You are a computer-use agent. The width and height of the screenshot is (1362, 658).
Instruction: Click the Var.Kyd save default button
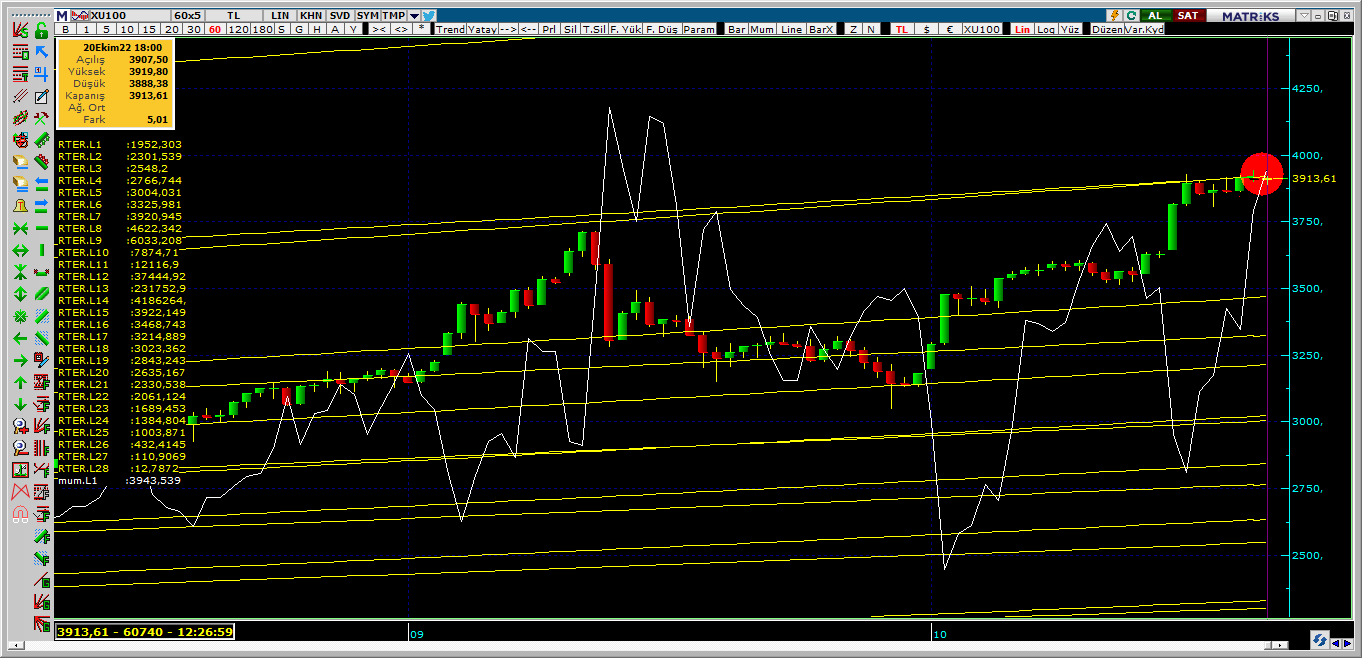tap(1145, 30)
